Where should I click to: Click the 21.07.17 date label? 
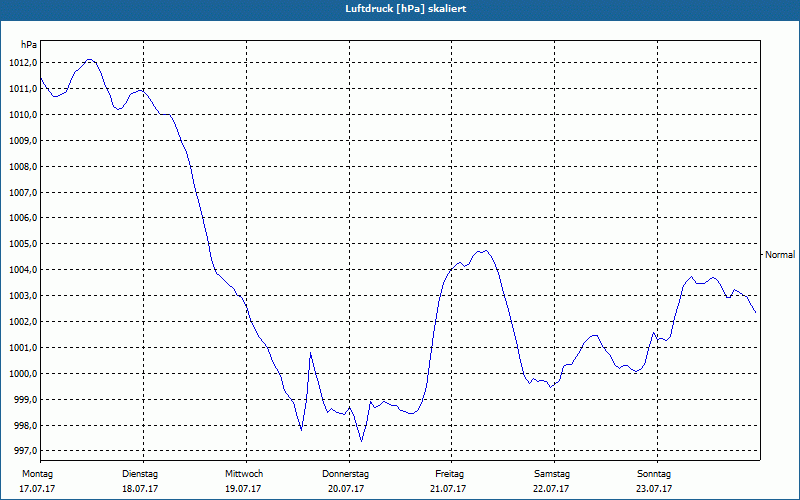click(x=448, y=489)
